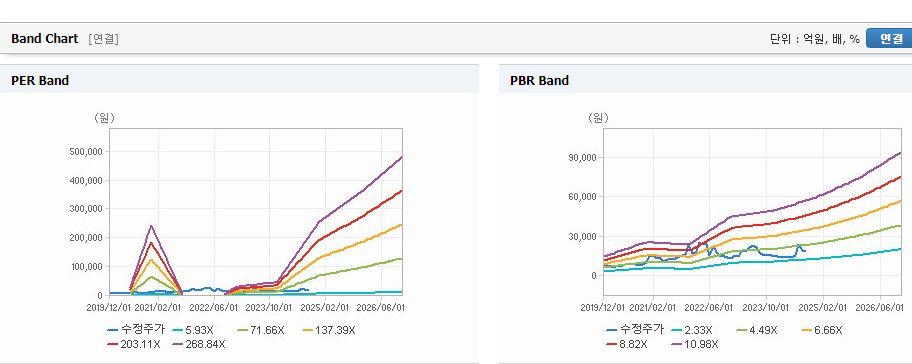Viewport: 912px width, 364px height.
Task: Click 2026/06/01 date label under PER chart
Action: coord(381,307)
